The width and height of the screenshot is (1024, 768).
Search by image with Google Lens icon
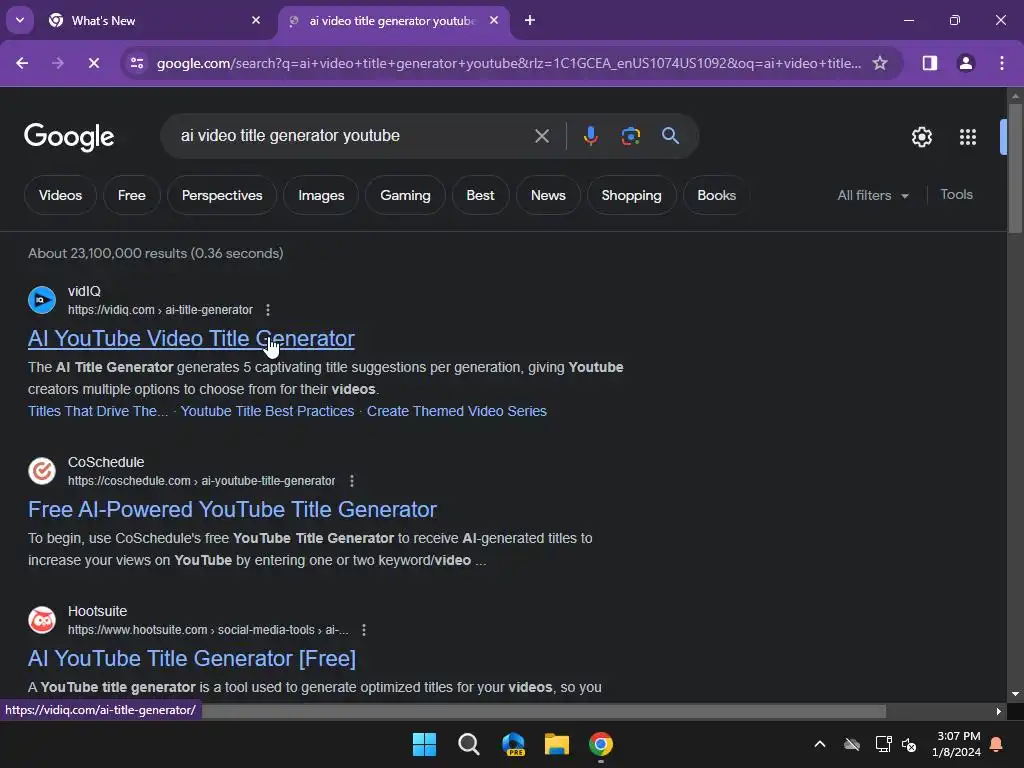[630, 136]
